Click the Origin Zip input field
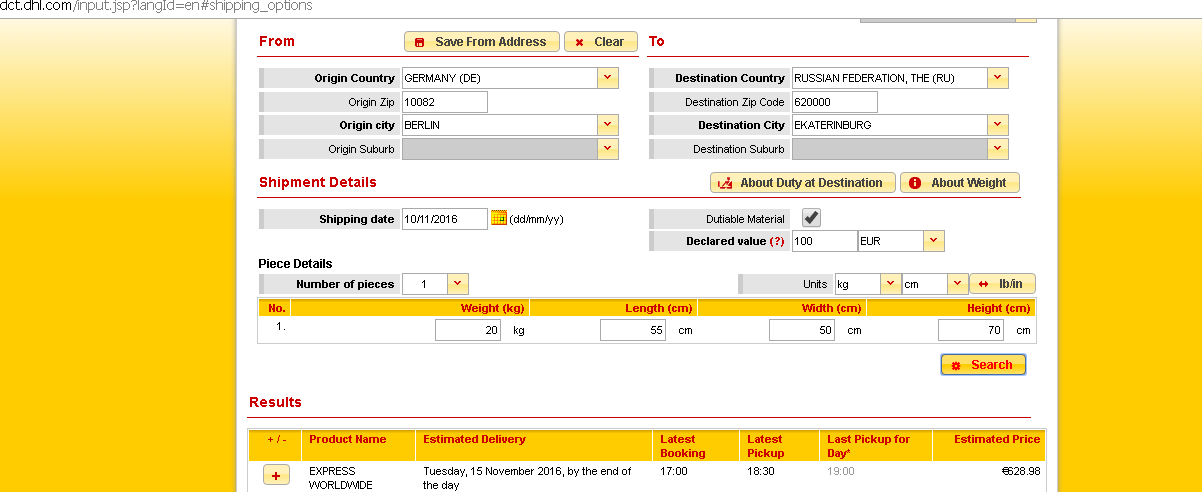This screenshot has height=492, width=1202. [x=444, y=102]
